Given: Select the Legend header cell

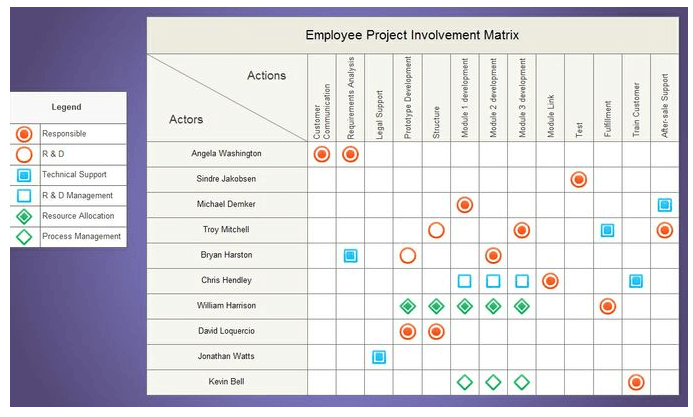Looking at the screenshot, I should point(66,107).
